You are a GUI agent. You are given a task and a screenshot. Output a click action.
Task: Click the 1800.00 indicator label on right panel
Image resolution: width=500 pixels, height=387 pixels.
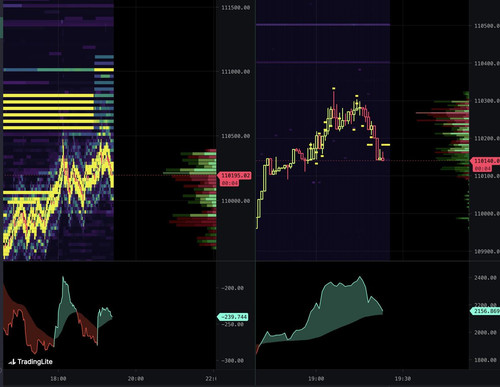click(485, 360)
